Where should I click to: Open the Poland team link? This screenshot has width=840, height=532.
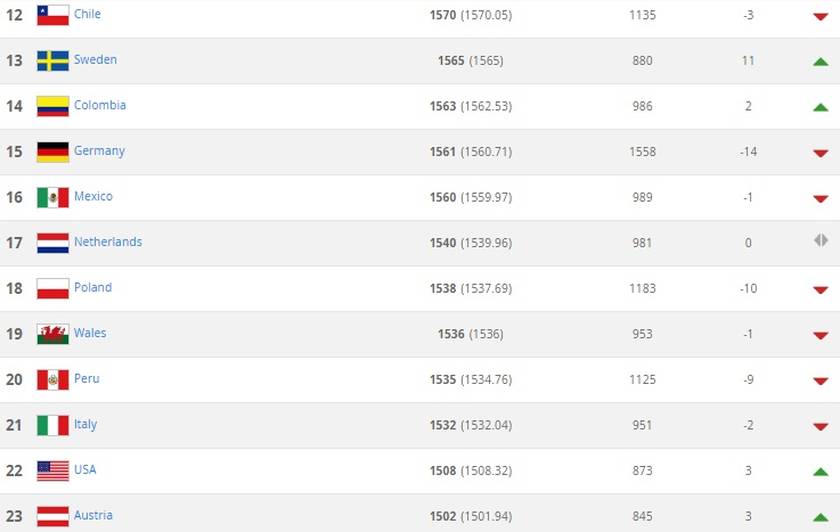point(93,287)
